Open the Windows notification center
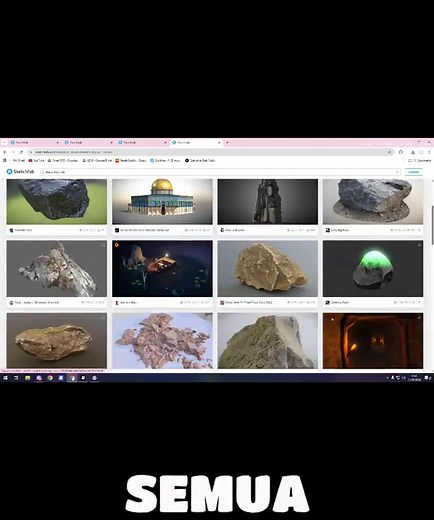 click(428, 378)
